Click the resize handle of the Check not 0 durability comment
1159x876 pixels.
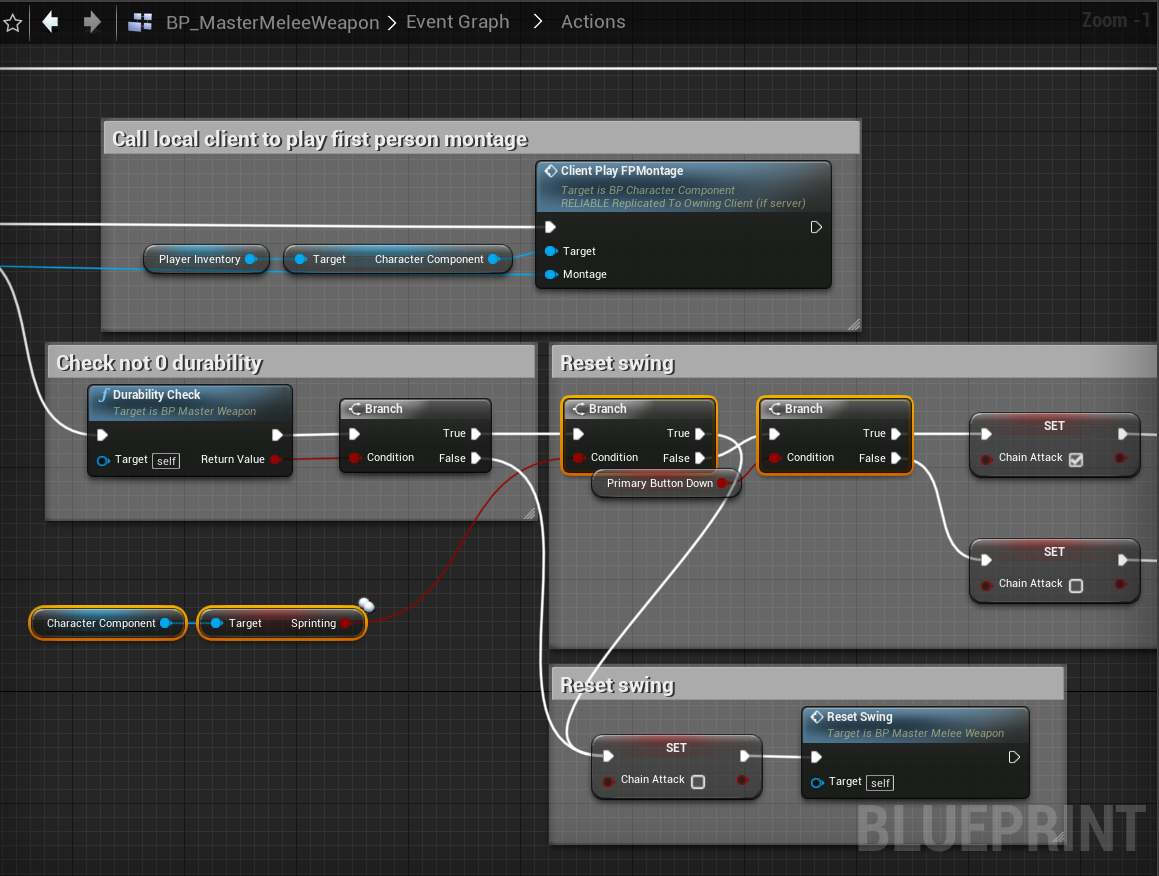coord(529,513)
